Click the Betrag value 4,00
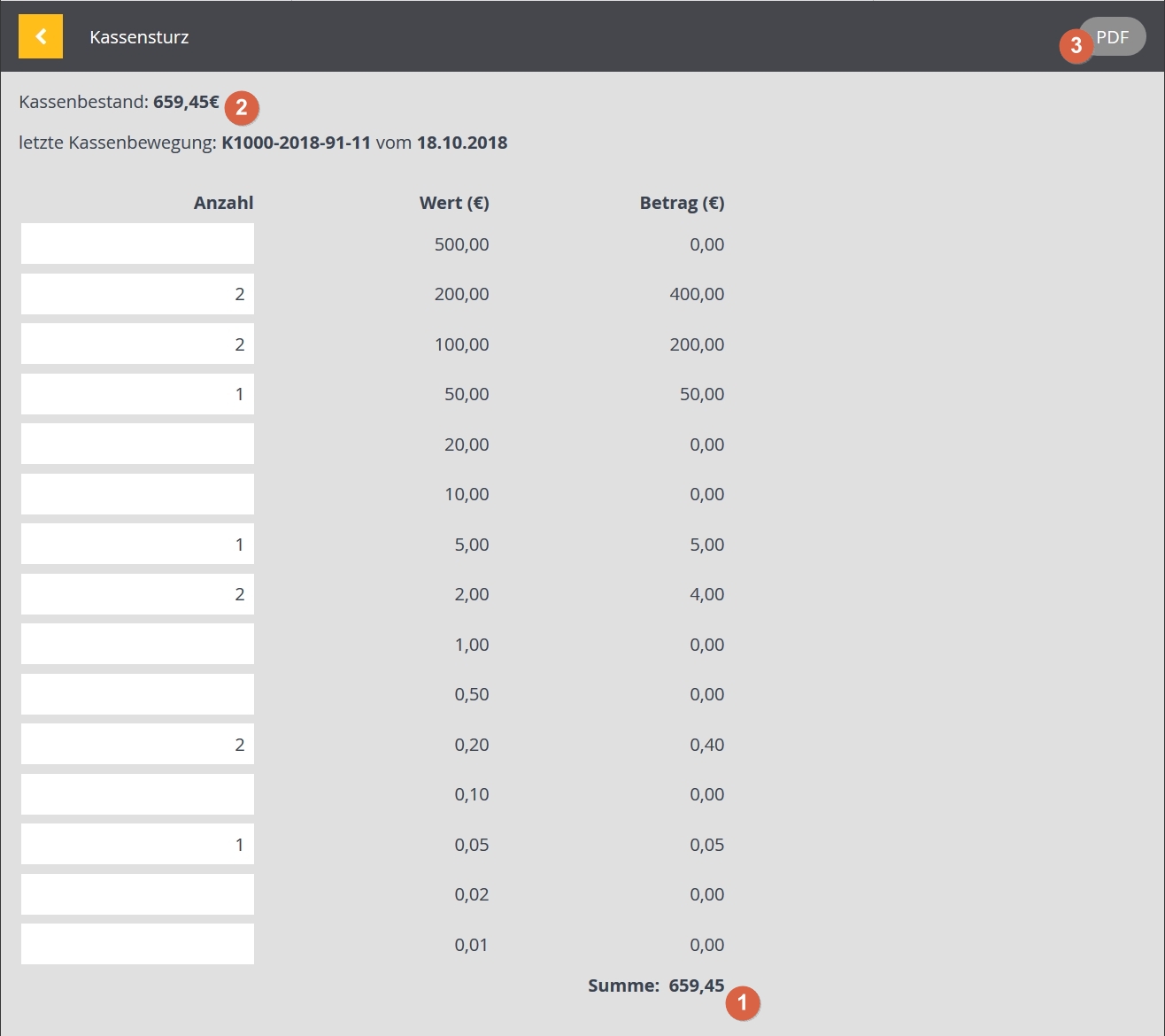This screenshot has width=1165, height=1036. pyautogui.click(x=706, y=594)
